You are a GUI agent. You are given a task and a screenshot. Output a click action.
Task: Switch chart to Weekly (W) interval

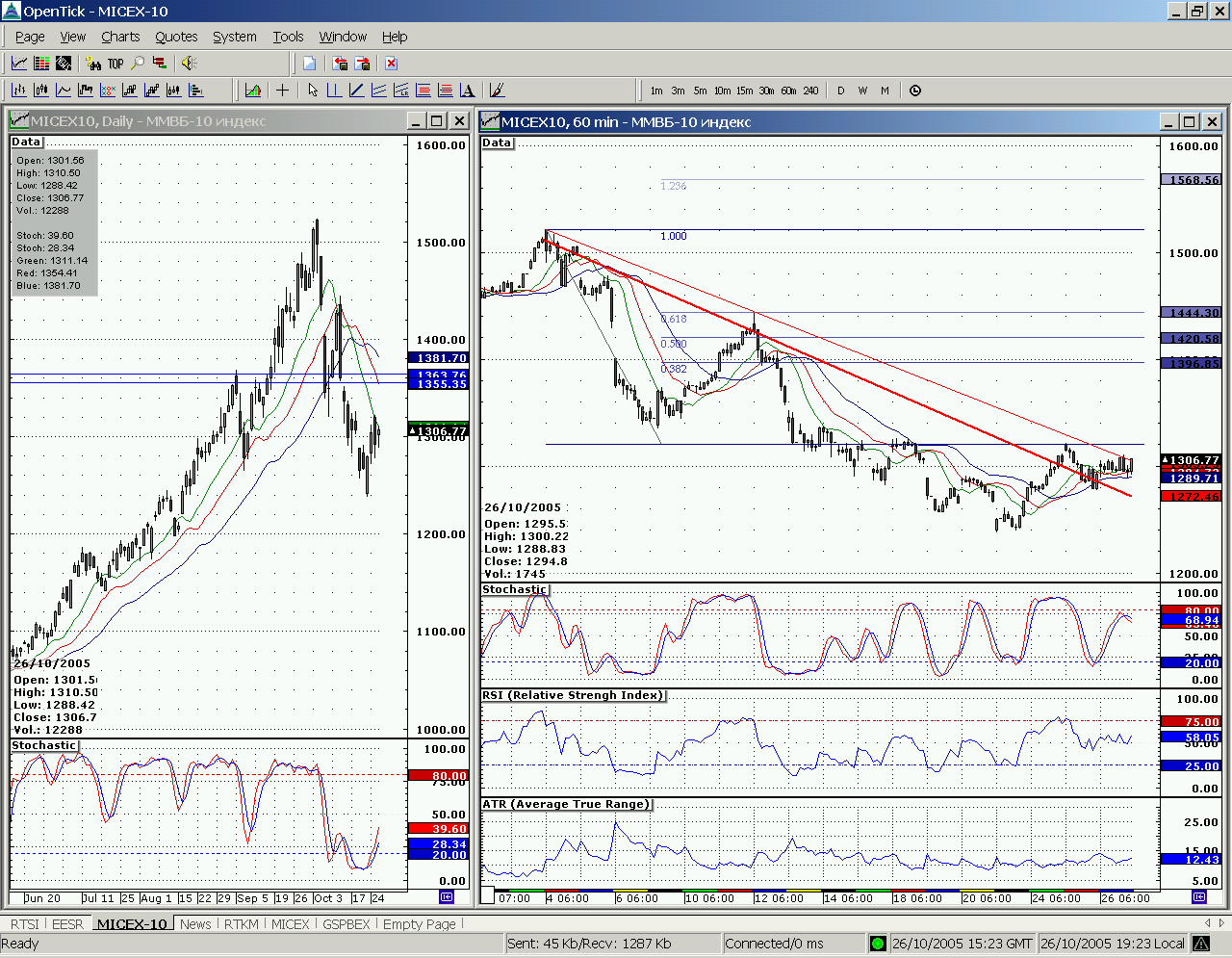[x=863, y=91]
